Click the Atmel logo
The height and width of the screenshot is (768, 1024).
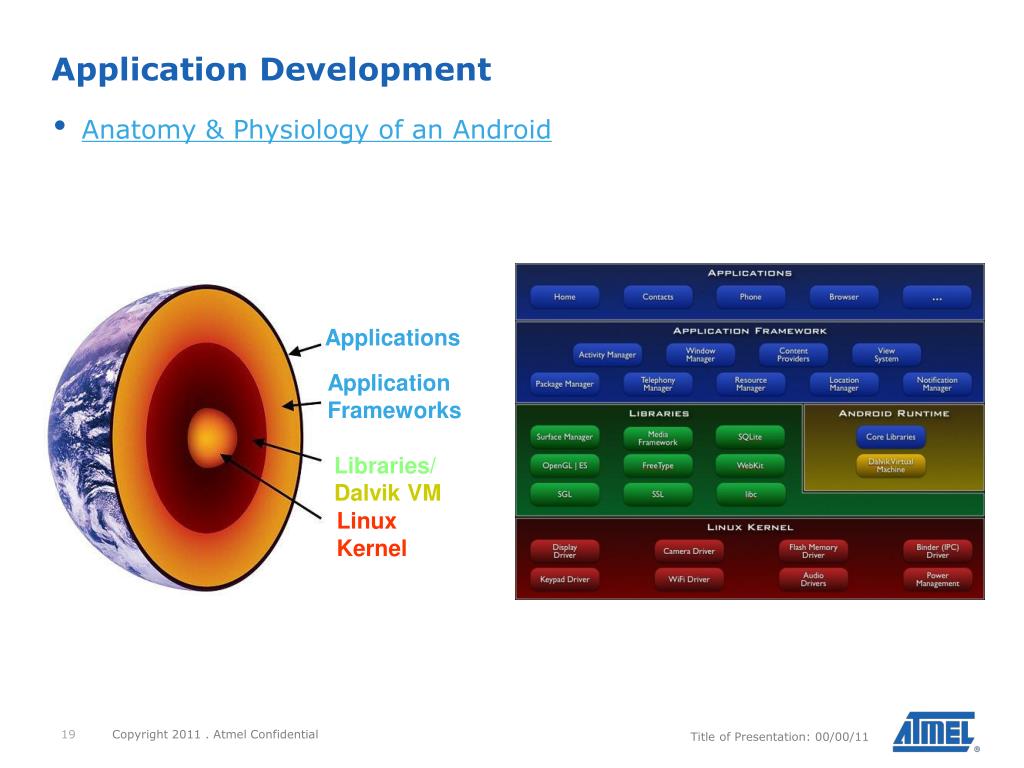tap(935, 732)
